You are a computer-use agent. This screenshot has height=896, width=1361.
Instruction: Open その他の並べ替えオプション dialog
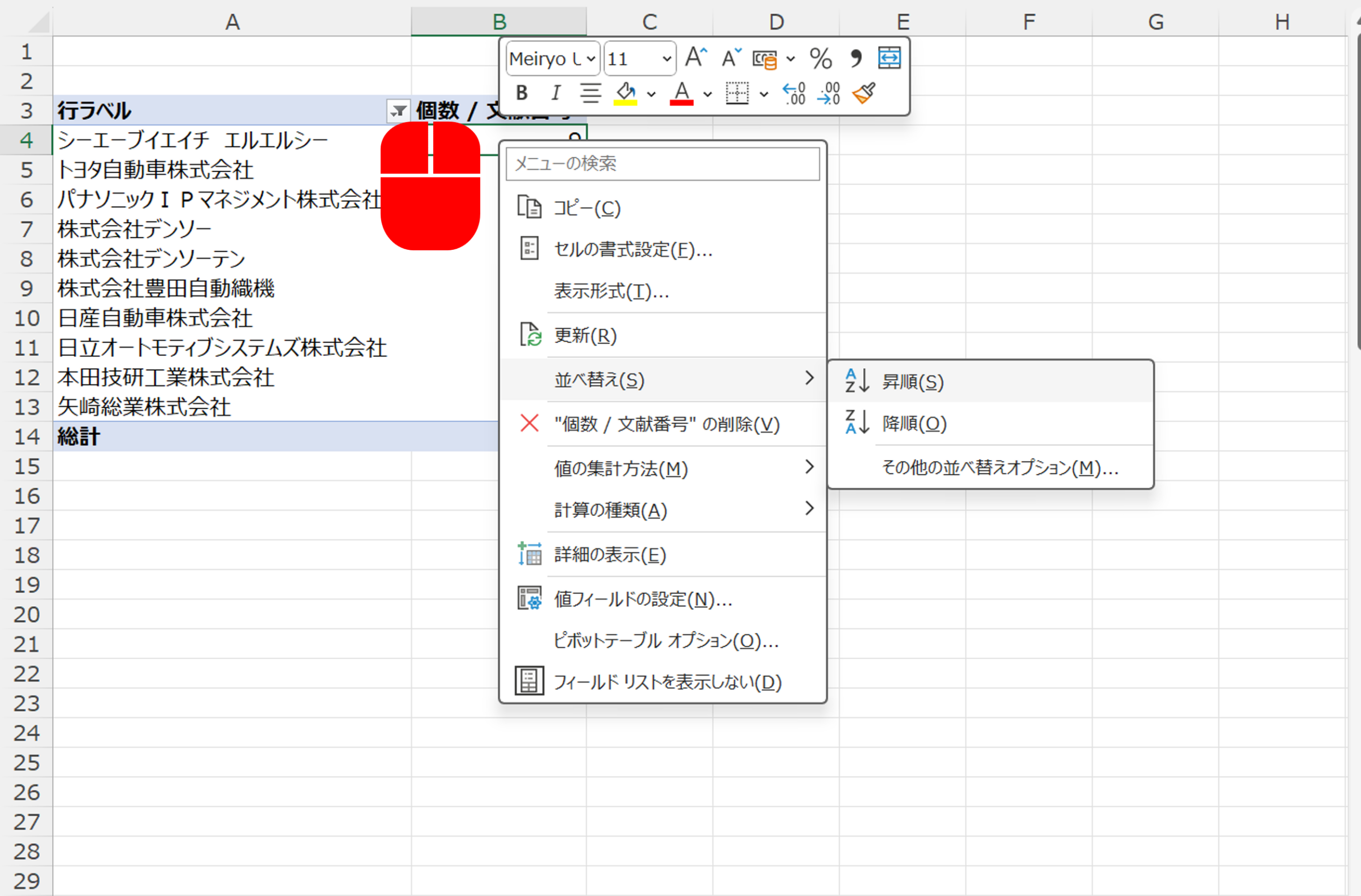pyautogui.click(x=999, y=468)
